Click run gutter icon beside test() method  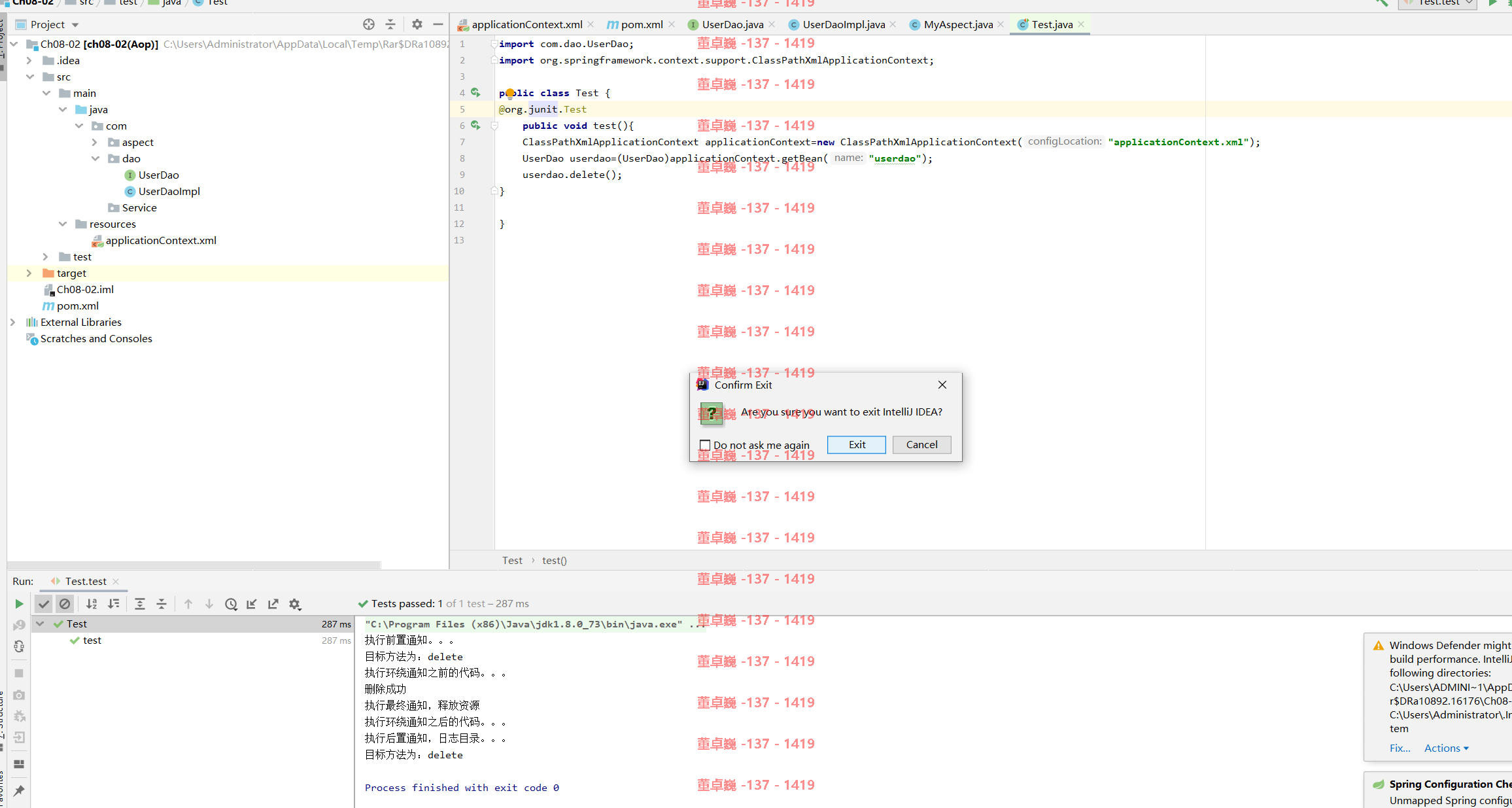476,126
